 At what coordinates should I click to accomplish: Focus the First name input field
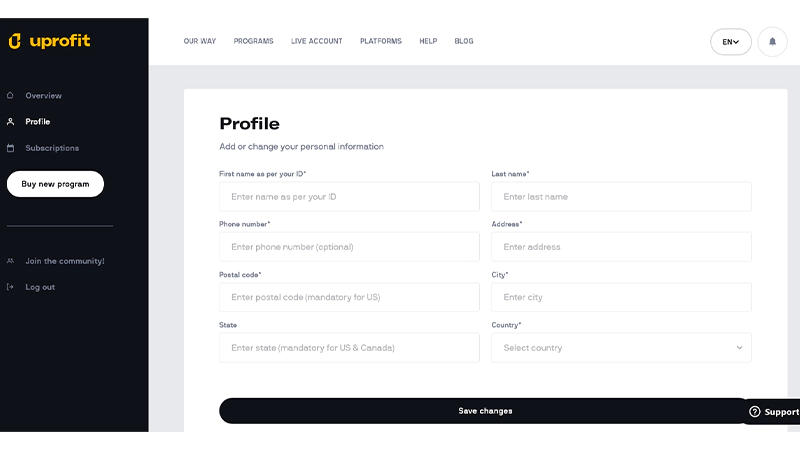(x=349, y=197)
